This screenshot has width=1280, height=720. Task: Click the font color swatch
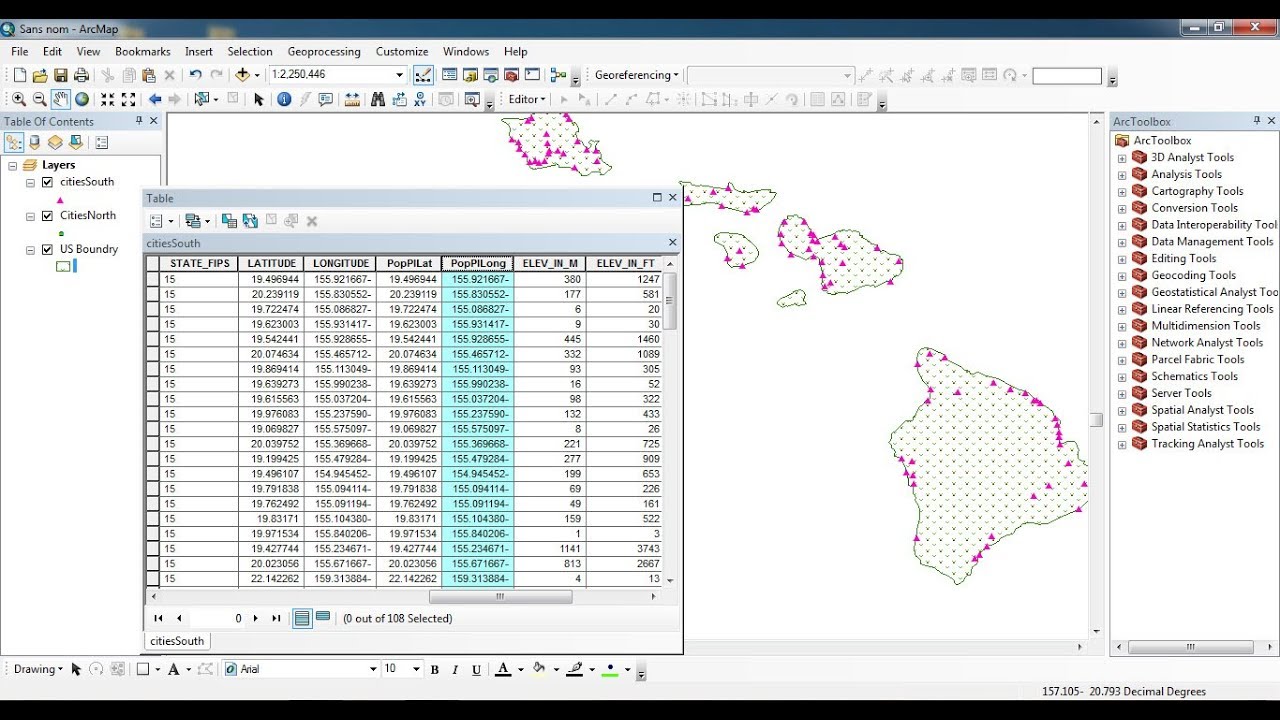pyautogui.click(x=503, y=669)
